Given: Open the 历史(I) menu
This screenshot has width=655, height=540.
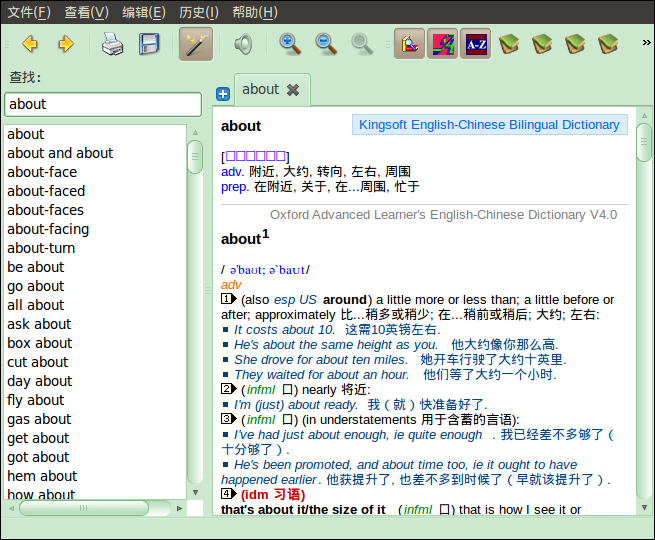Looking at the screenshot, I should click(199, 12).
